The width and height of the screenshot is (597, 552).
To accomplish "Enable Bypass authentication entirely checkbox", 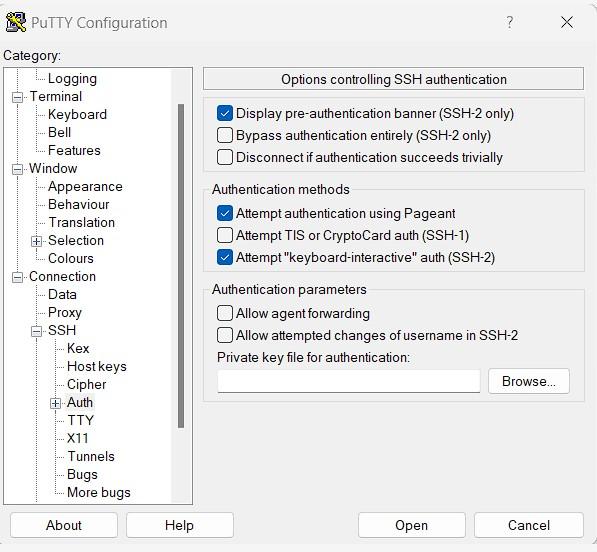I will coord(225,136).
